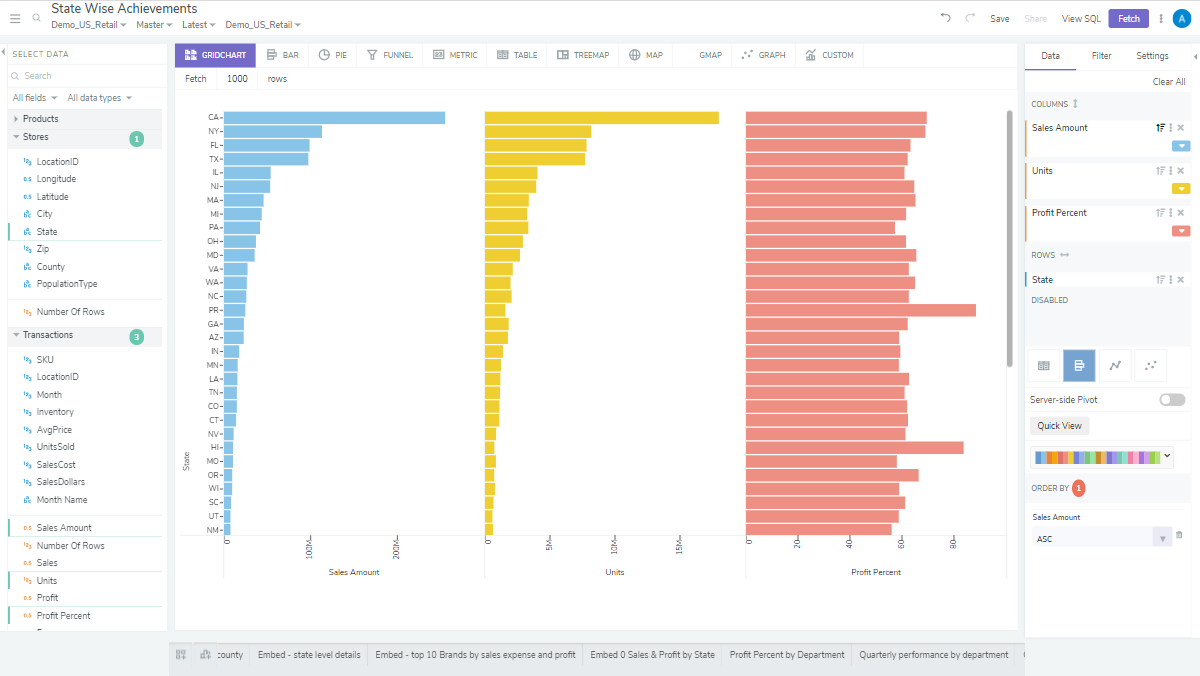Viewport: 1200px width, 676px height.
Task: Click the sort icon on Sales Amount column
Action: pyautogui.click(x=1159, y=127)
